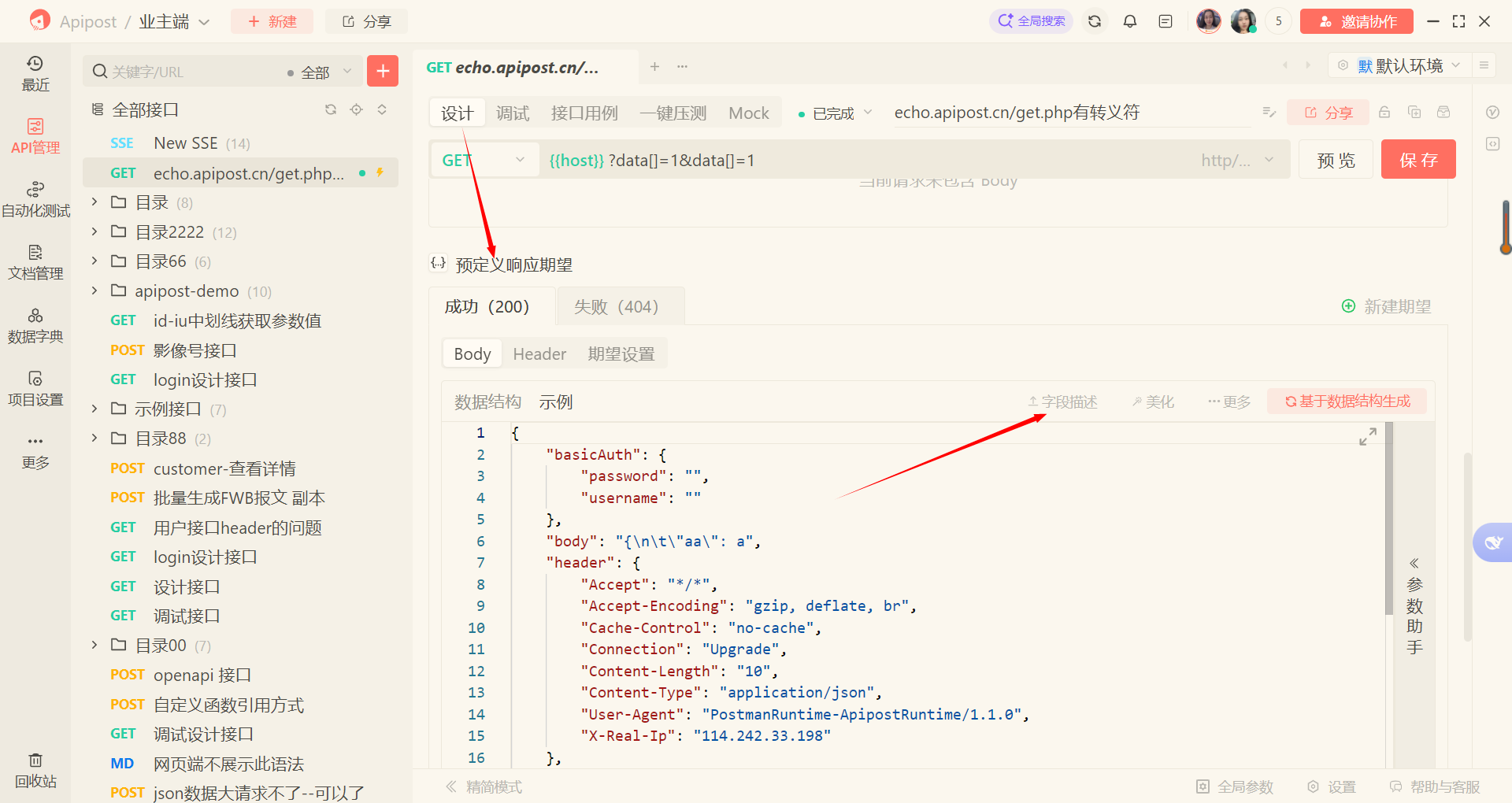Switch to the Header response tab
This screenshot has height=803, width=1512.
539,353
